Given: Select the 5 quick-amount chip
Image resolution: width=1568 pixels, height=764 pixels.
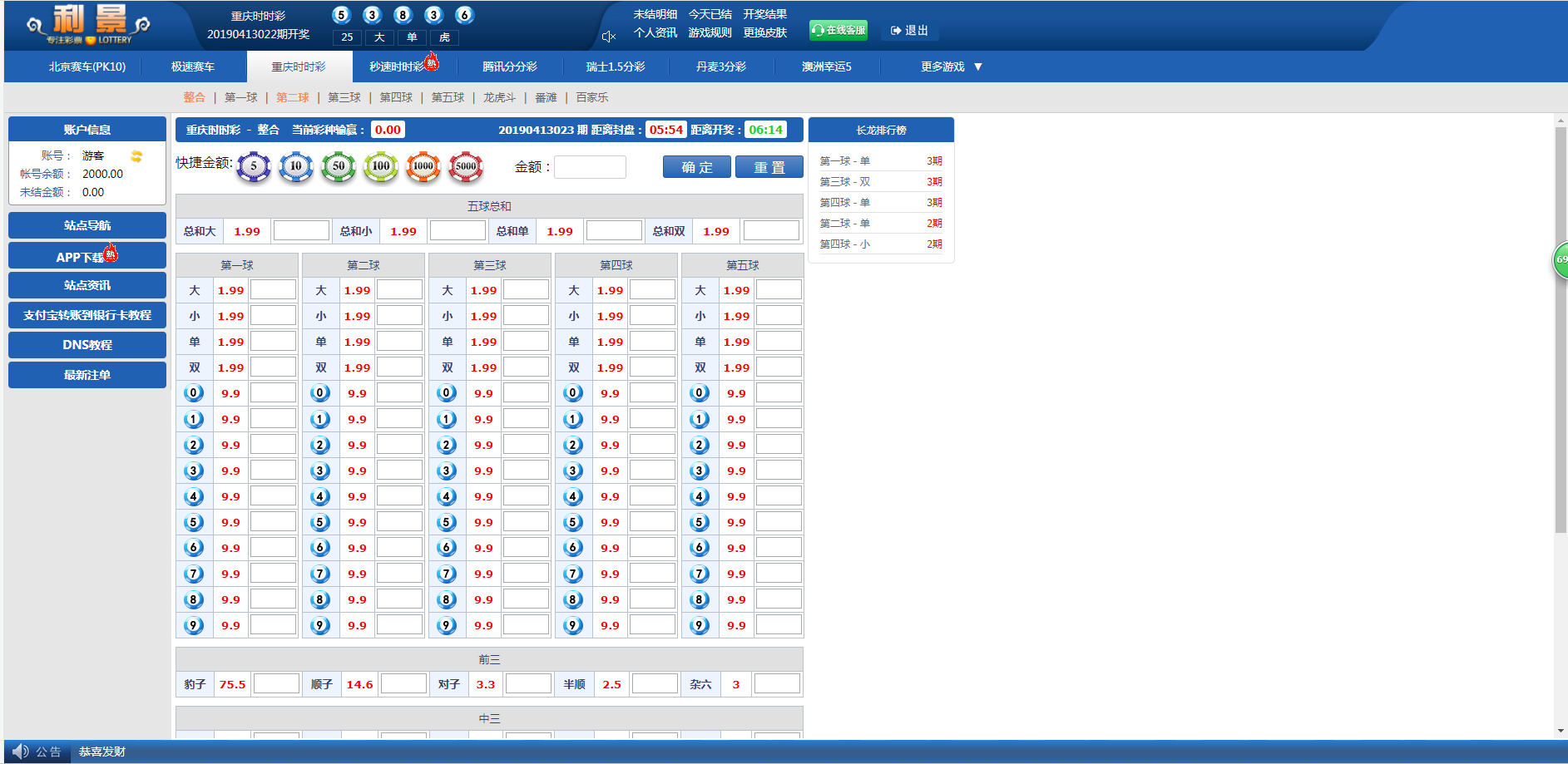Looking at the screenshot, I should [x=254, y=166].
